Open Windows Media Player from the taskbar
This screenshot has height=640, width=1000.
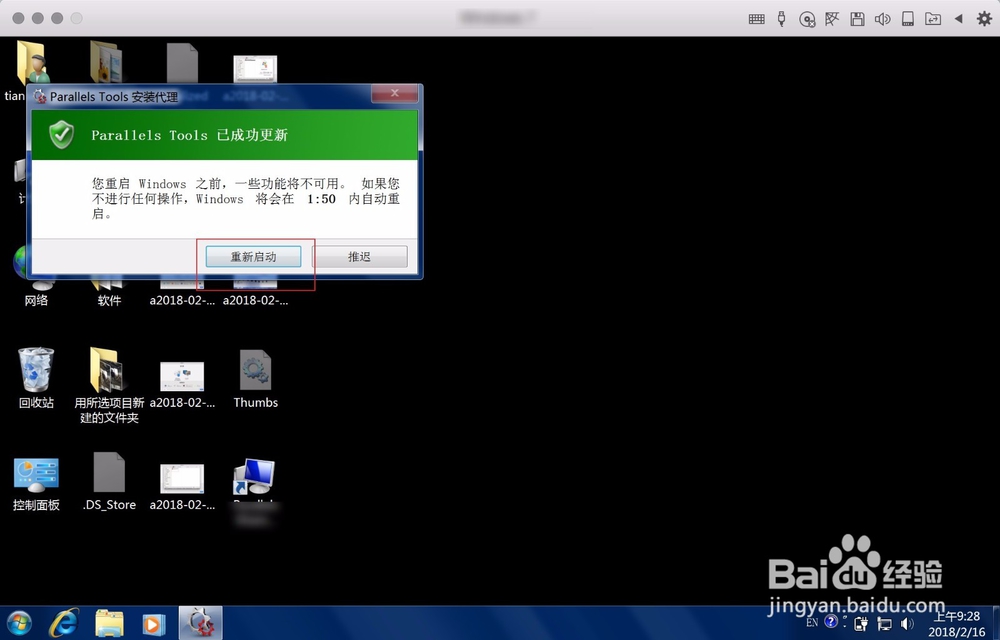(153, 624)
